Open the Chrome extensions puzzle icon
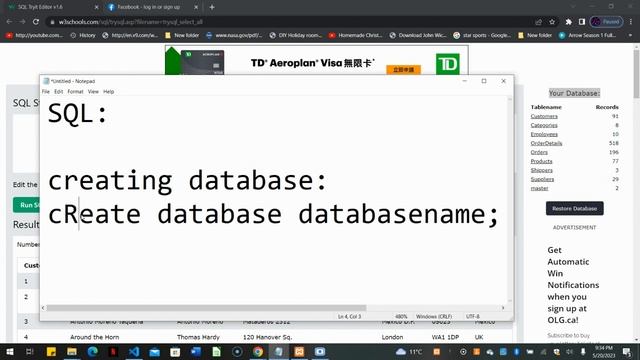640x360 pixels. click(x=569, y=22)
